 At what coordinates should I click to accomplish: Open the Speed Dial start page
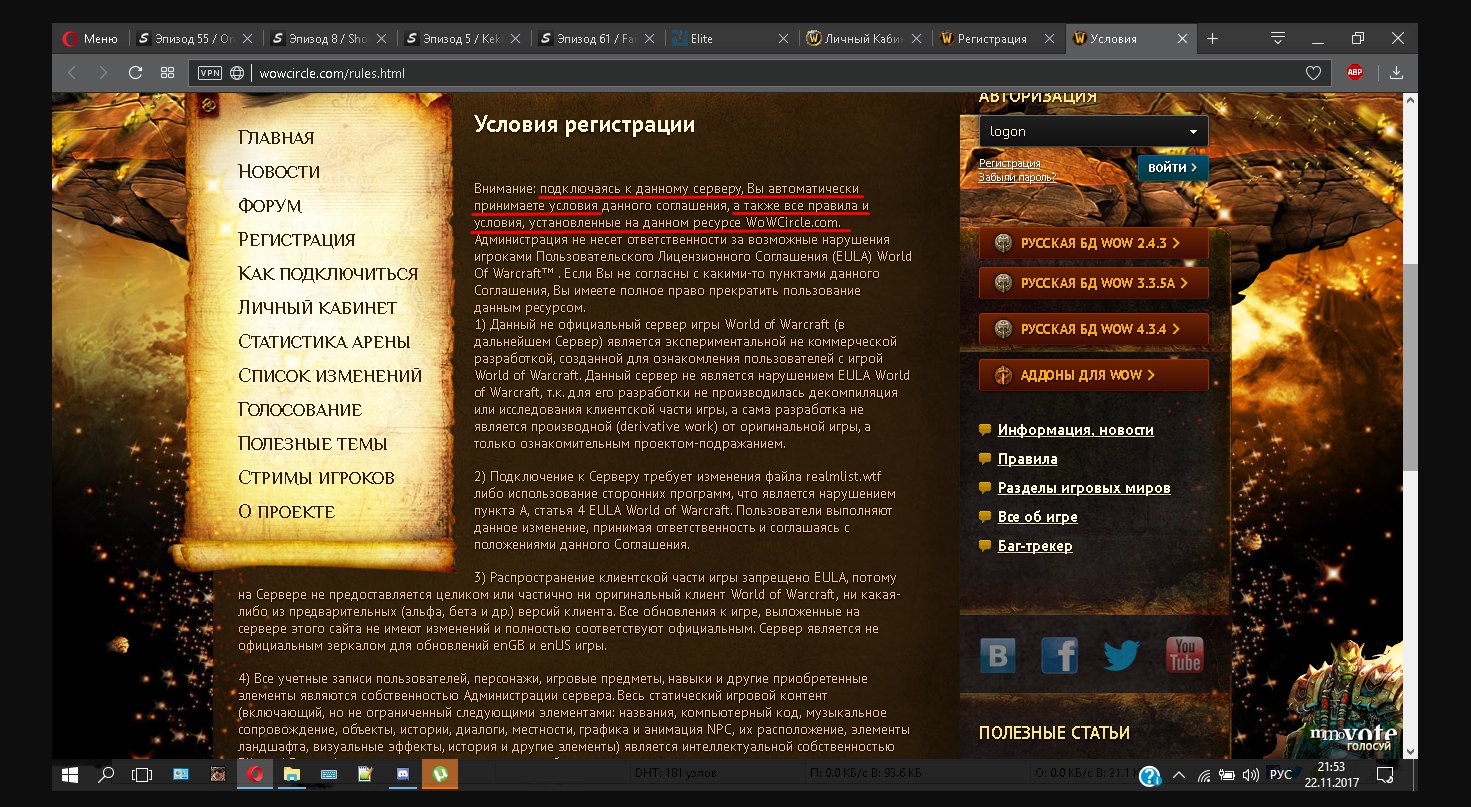[x=168, y=73]
